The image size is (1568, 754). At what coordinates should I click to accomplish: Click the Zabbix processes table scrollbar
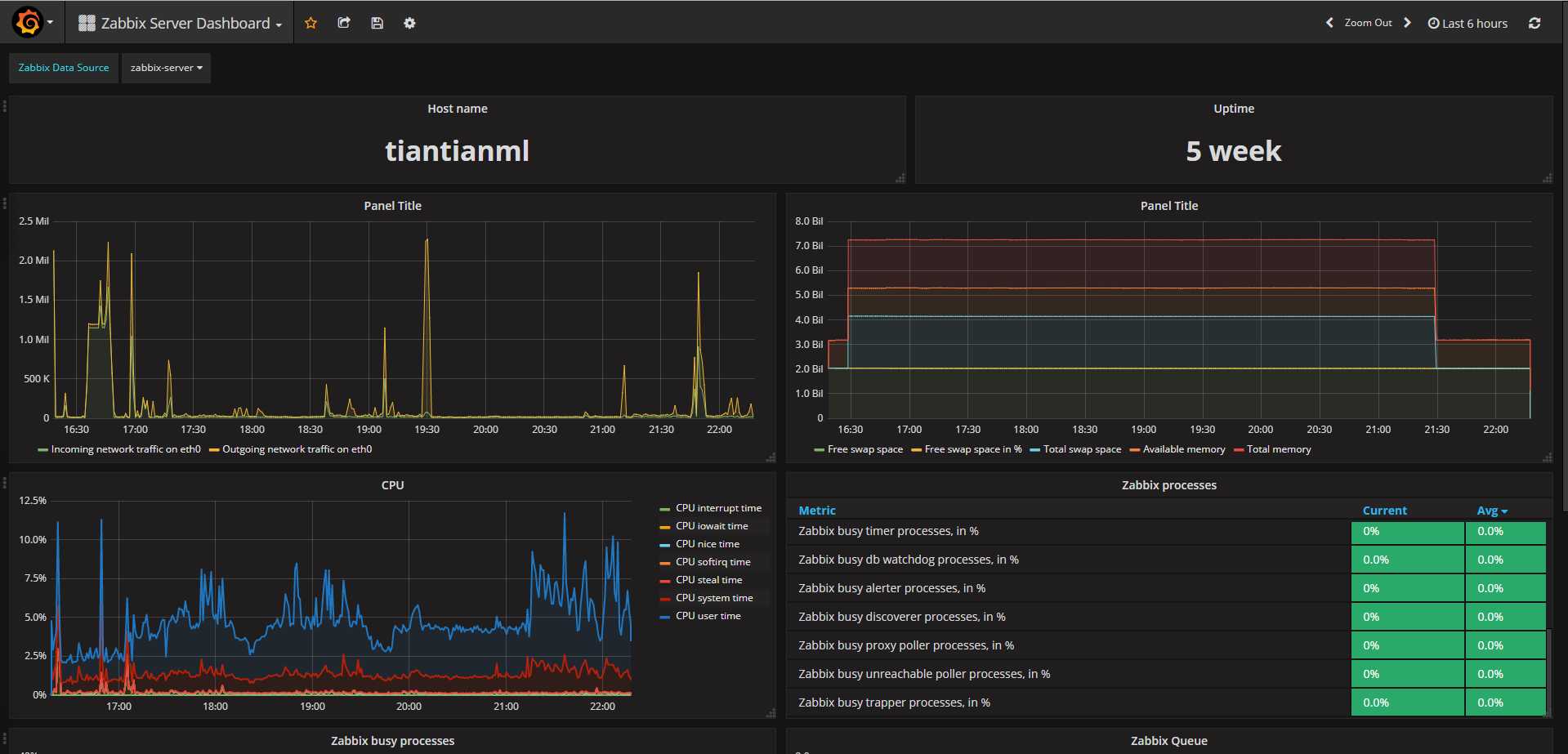[1549, 672]
